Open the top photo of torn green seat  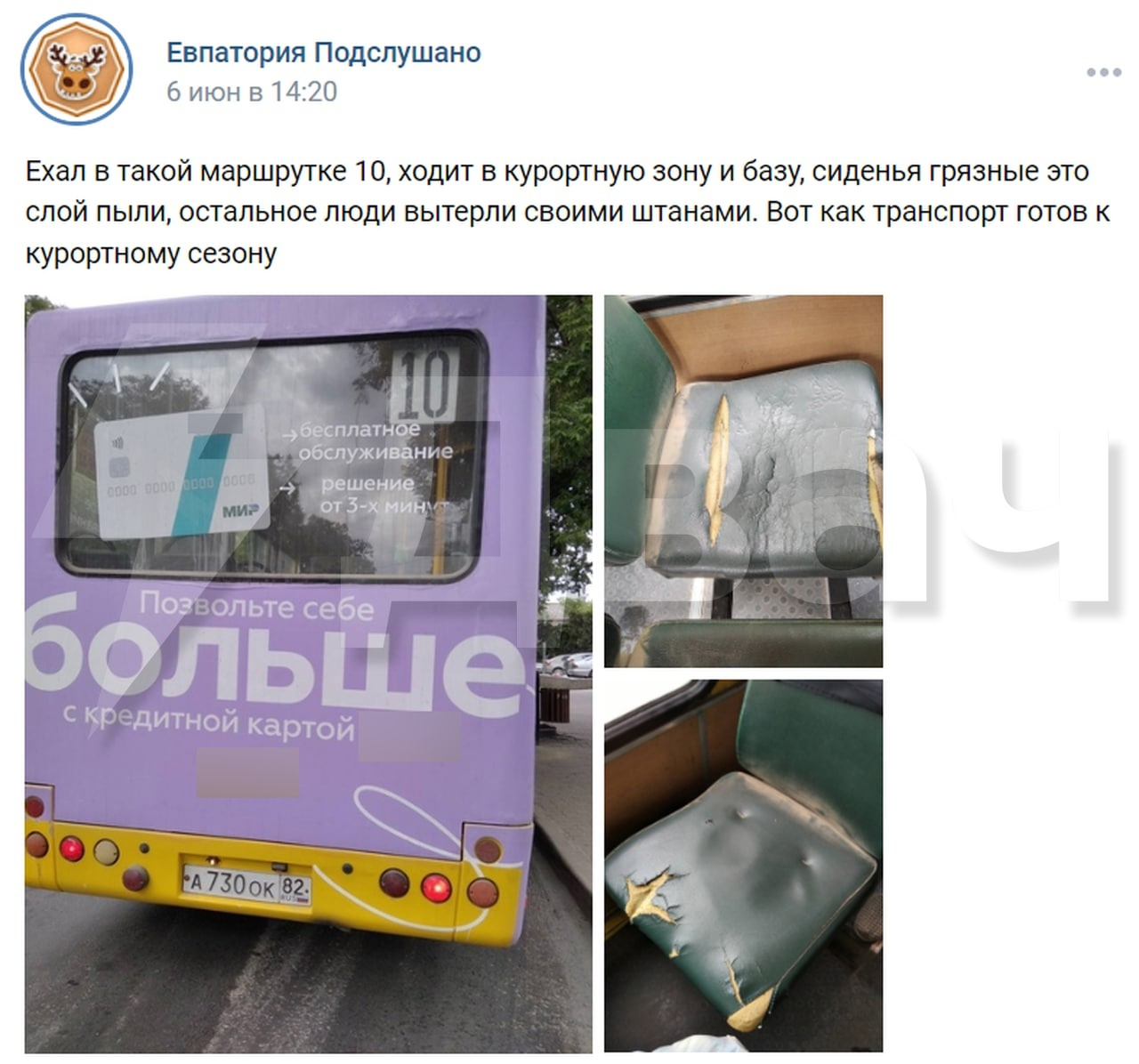click(x=743, y=480)
